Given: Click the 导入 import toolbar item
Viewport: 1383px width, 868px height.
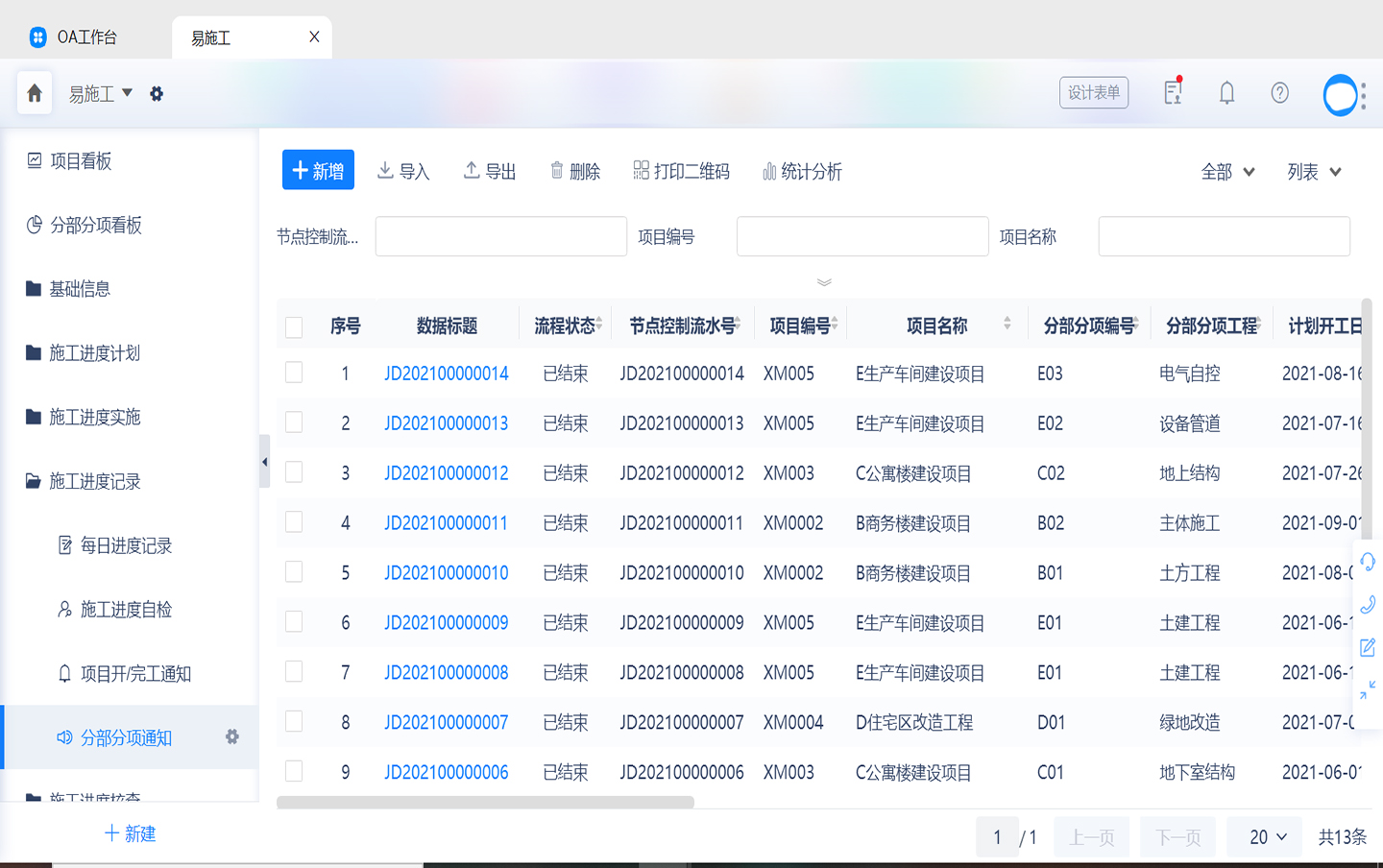Looking at the screenshot, I should click(403, 171).
